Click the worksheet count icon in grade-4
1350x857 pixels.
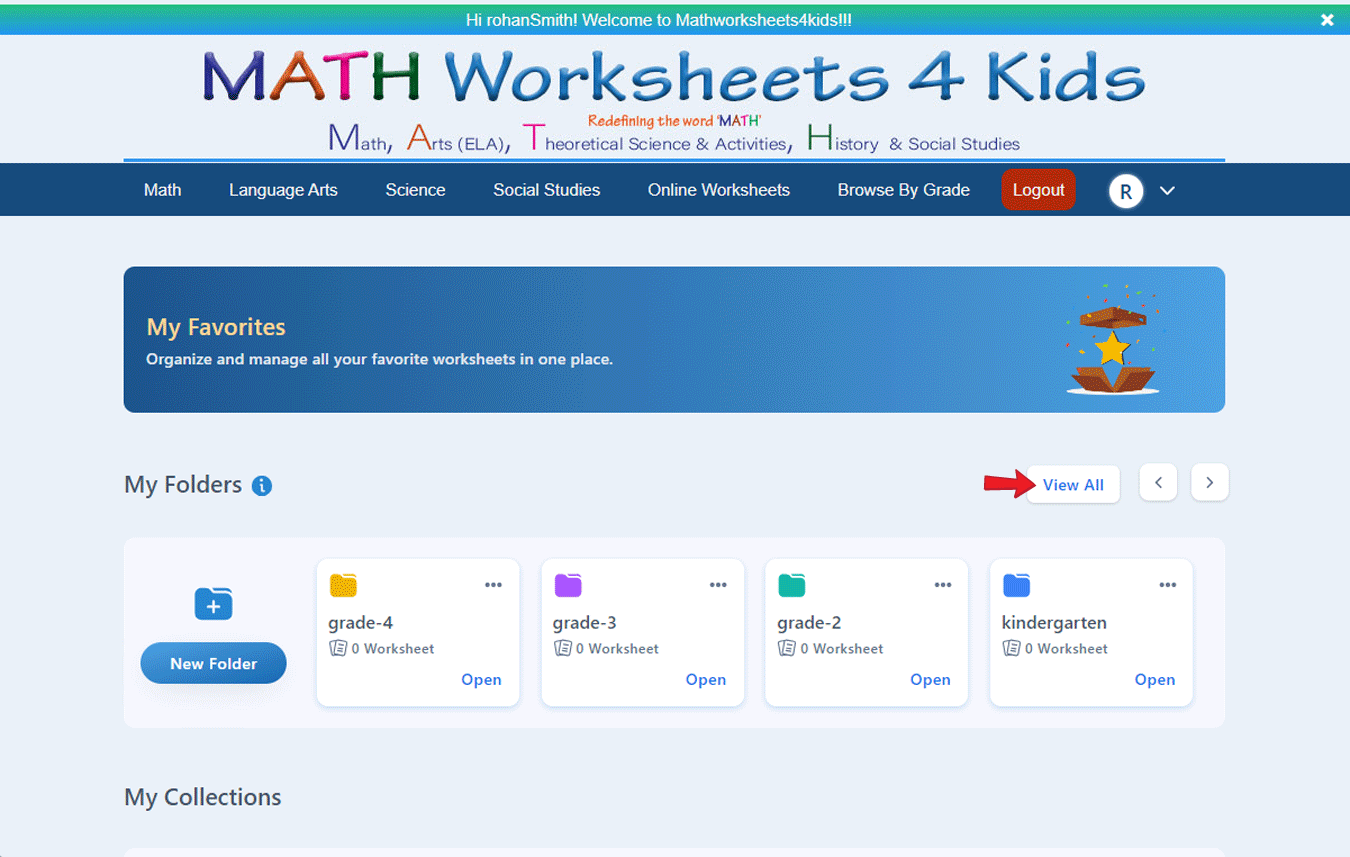pos(338,649)
